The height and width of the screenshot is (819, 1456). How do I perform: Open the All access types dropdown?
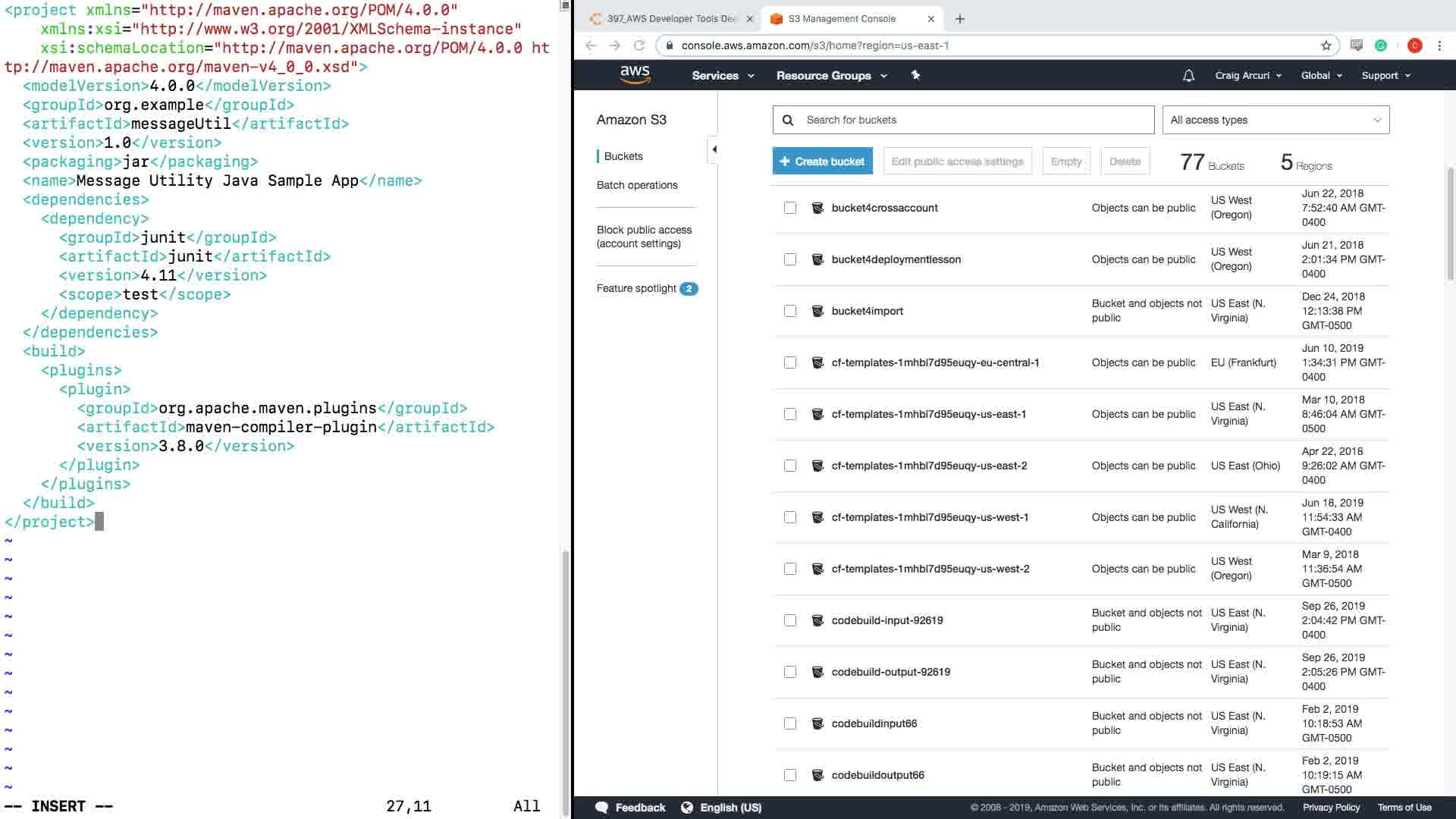point(1276,120)
